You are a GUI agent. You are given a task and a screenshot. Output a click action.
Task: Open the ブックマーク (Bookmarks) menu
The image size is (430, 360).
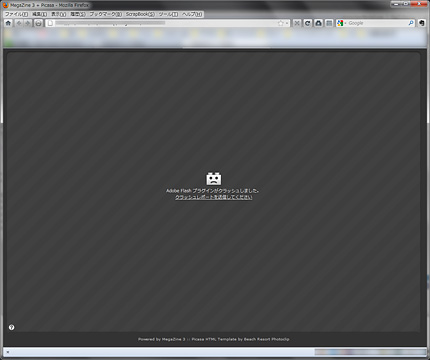coord(106,14)
